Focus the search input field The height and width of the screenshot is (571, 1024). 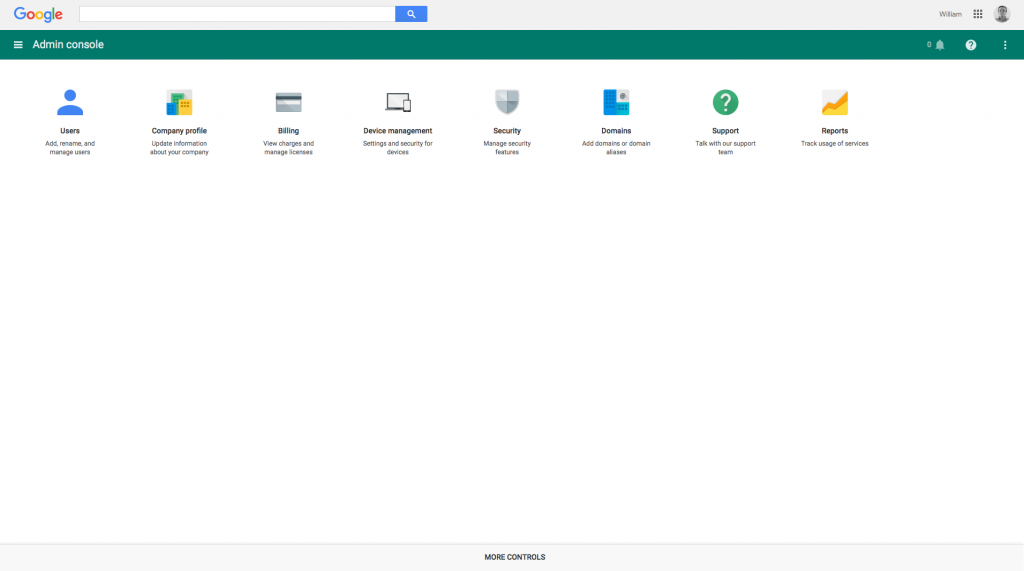(x=237, y=14)
